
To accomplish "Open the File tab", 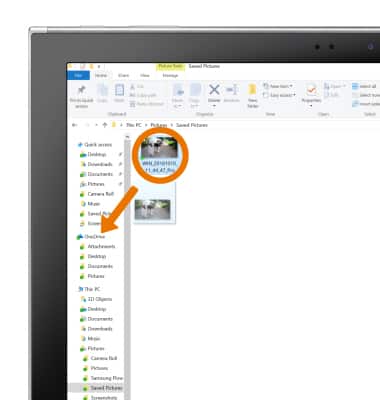I will click(x=78, y=76).
